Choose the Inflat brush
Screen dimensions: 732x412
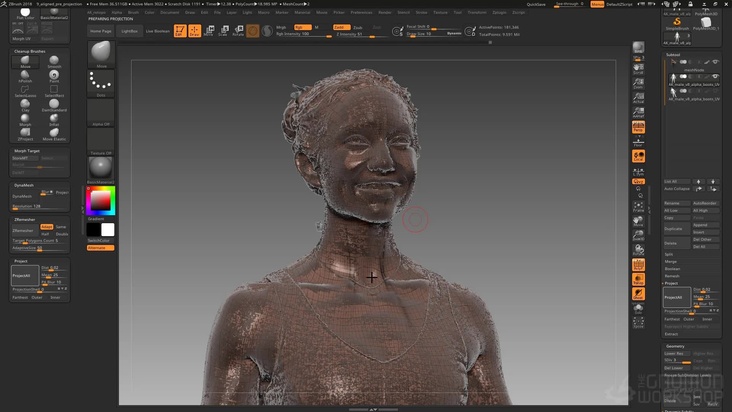54,119
